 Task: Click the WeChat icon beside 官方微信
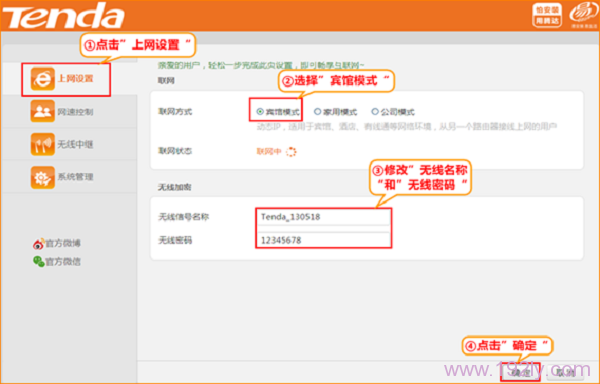(39, 261)
